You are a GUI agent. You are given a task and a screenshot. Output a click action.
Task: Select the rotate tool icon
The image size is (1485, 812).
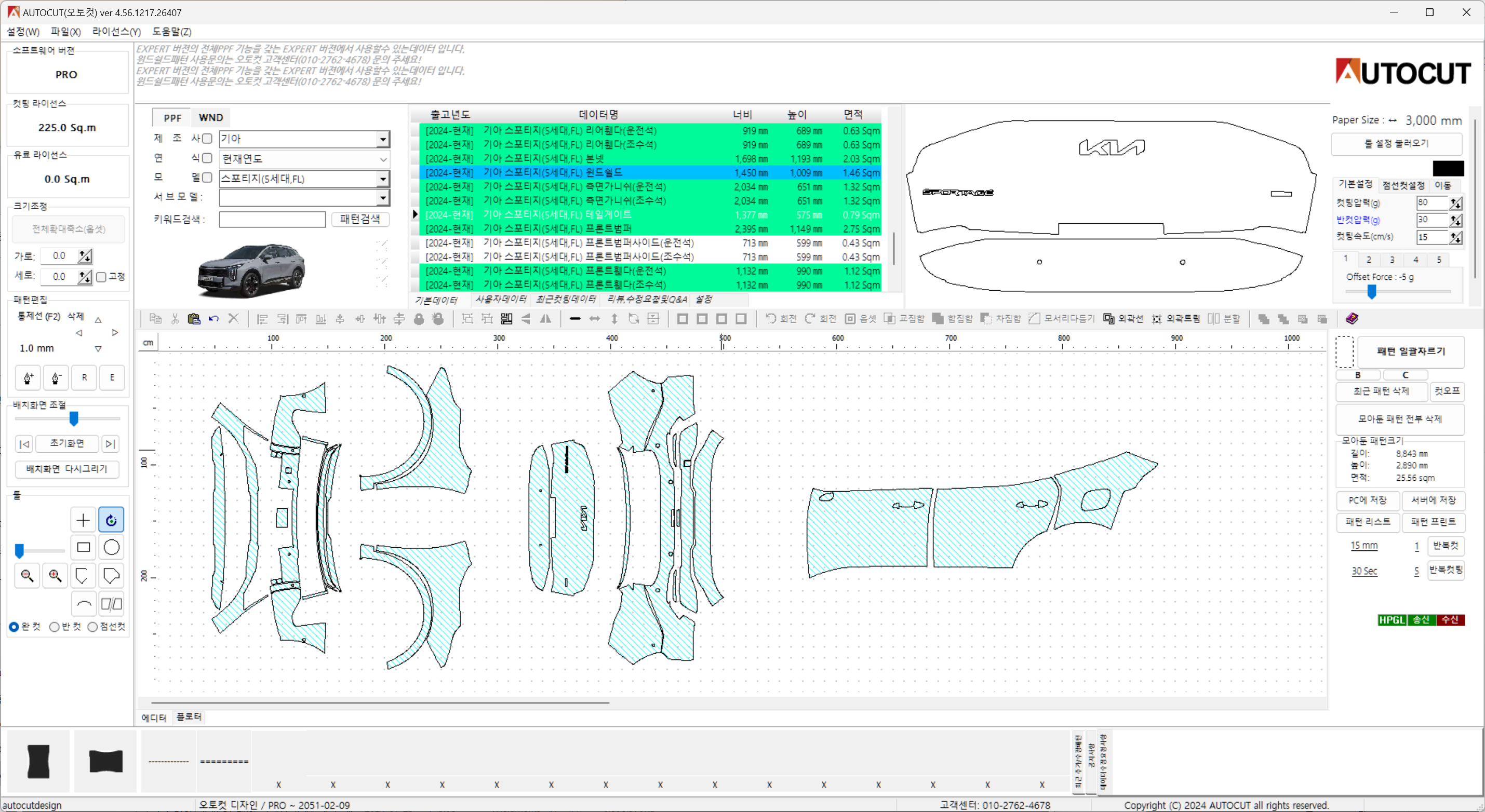pos(111,520)
